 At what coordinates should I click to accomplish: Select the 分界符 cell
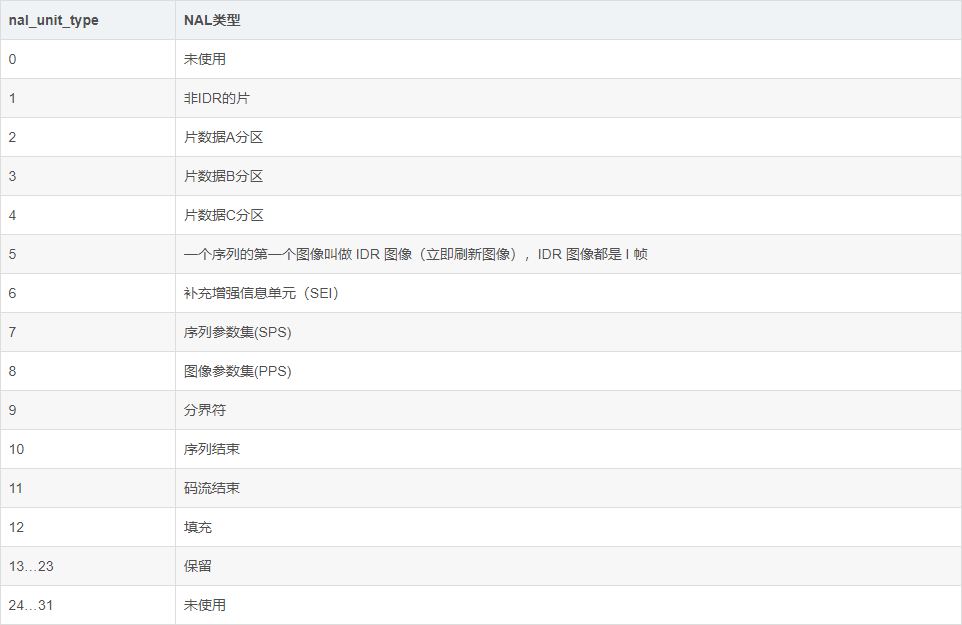569,410
